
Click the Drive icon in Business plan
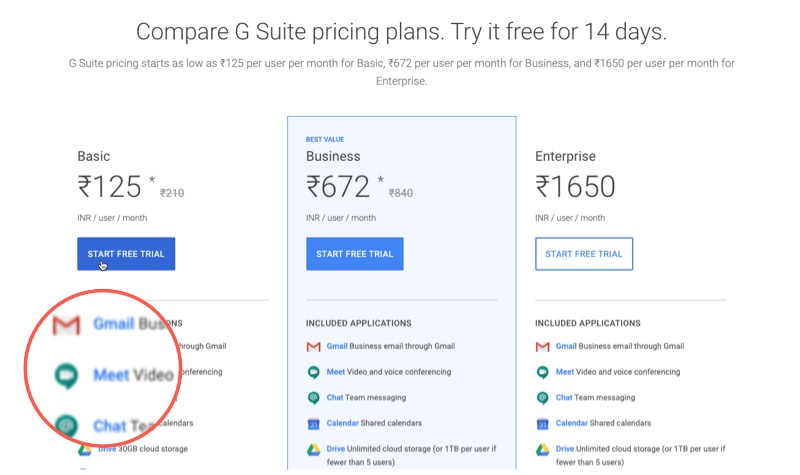313,449
